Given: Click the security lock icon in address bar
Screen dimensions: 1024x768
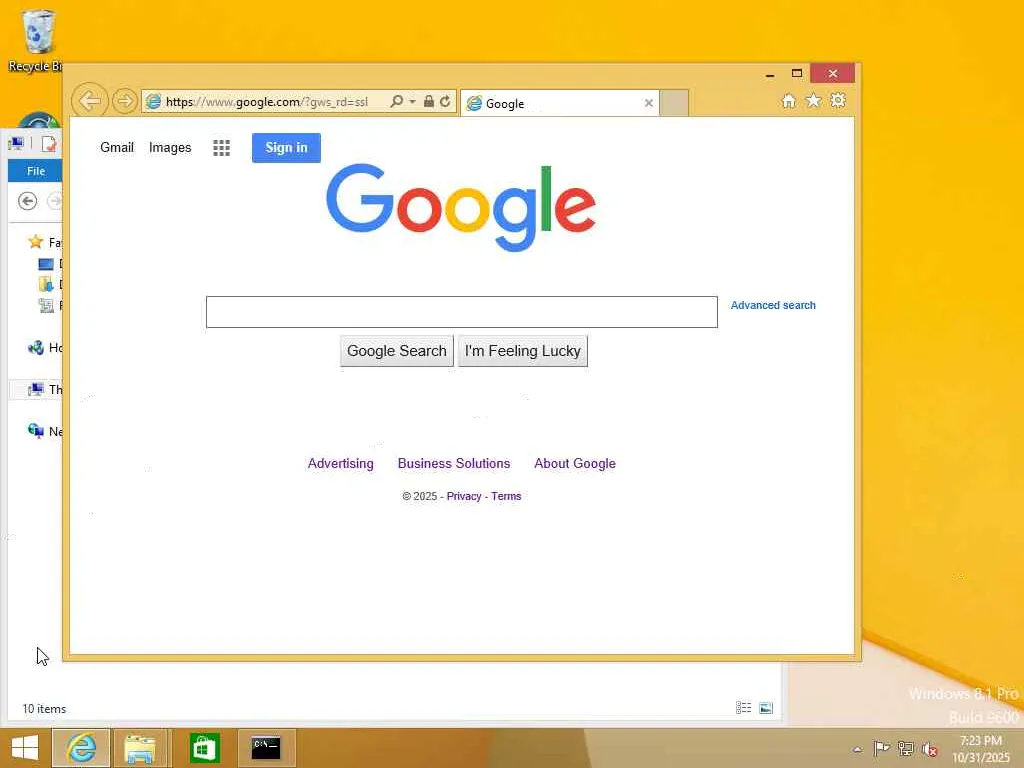Looking at the screenshot, I should tap(428, 101).
